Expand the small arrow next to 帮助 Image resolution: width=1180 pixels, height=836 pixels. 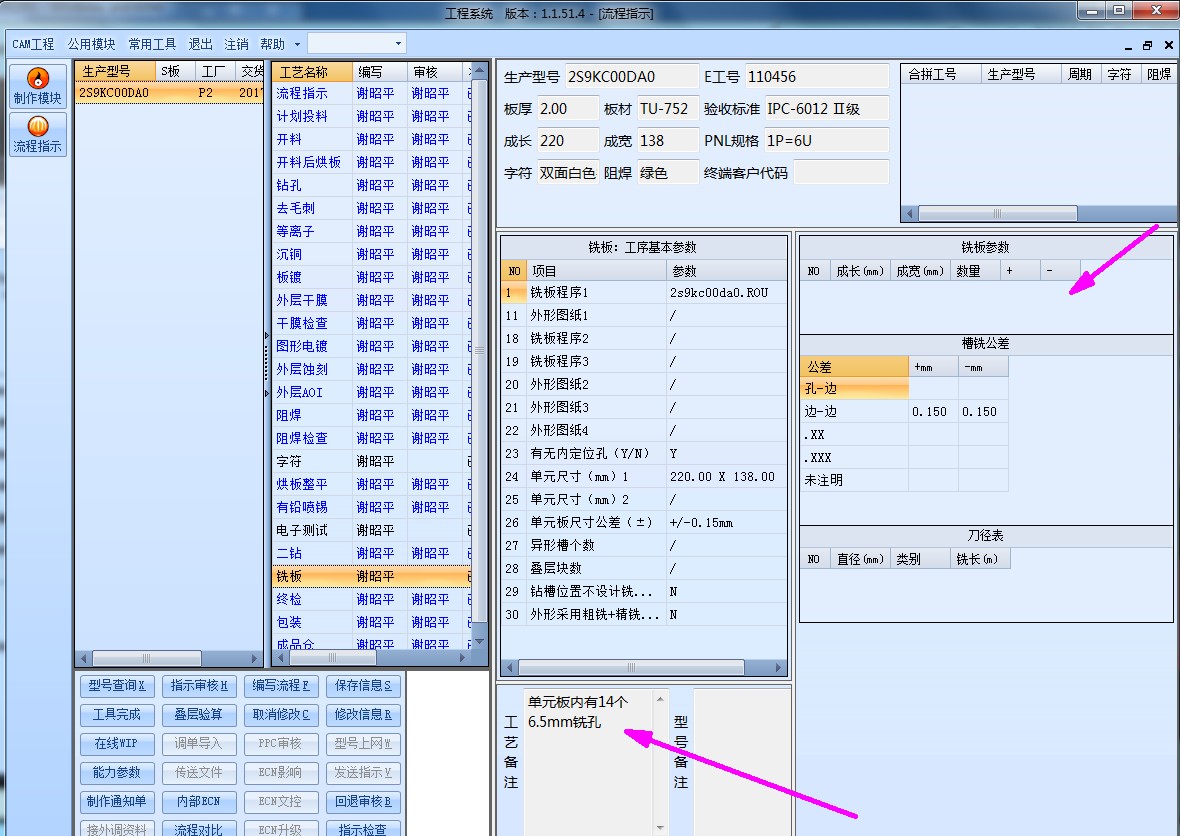(297, 44)
